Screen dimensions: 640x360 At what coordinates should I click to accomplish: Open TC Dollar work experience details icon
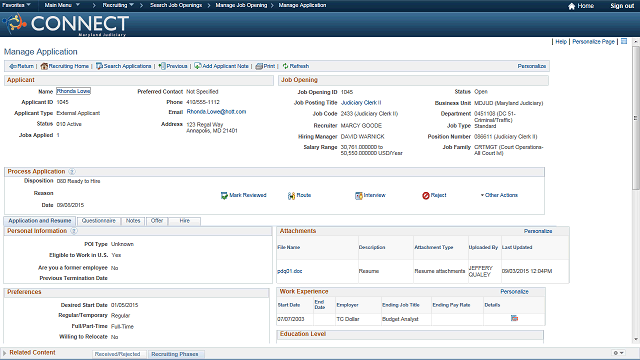[x=514, y=318]
